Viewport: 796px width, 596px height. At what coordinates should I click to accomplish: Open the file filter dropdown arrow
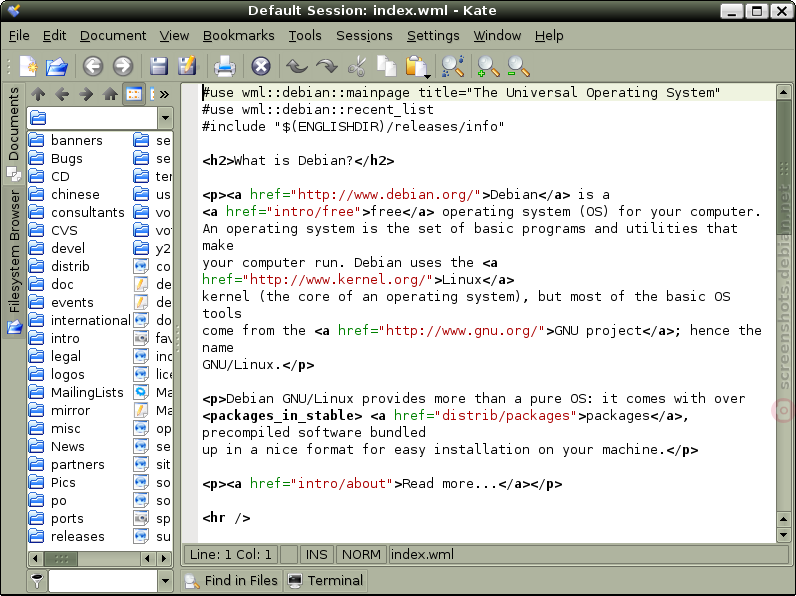point(165,581)
